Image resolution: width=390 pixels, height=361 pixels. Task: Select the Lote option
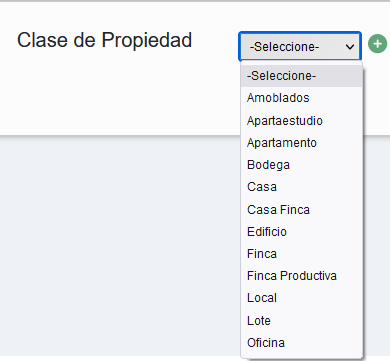click(301, 320)
